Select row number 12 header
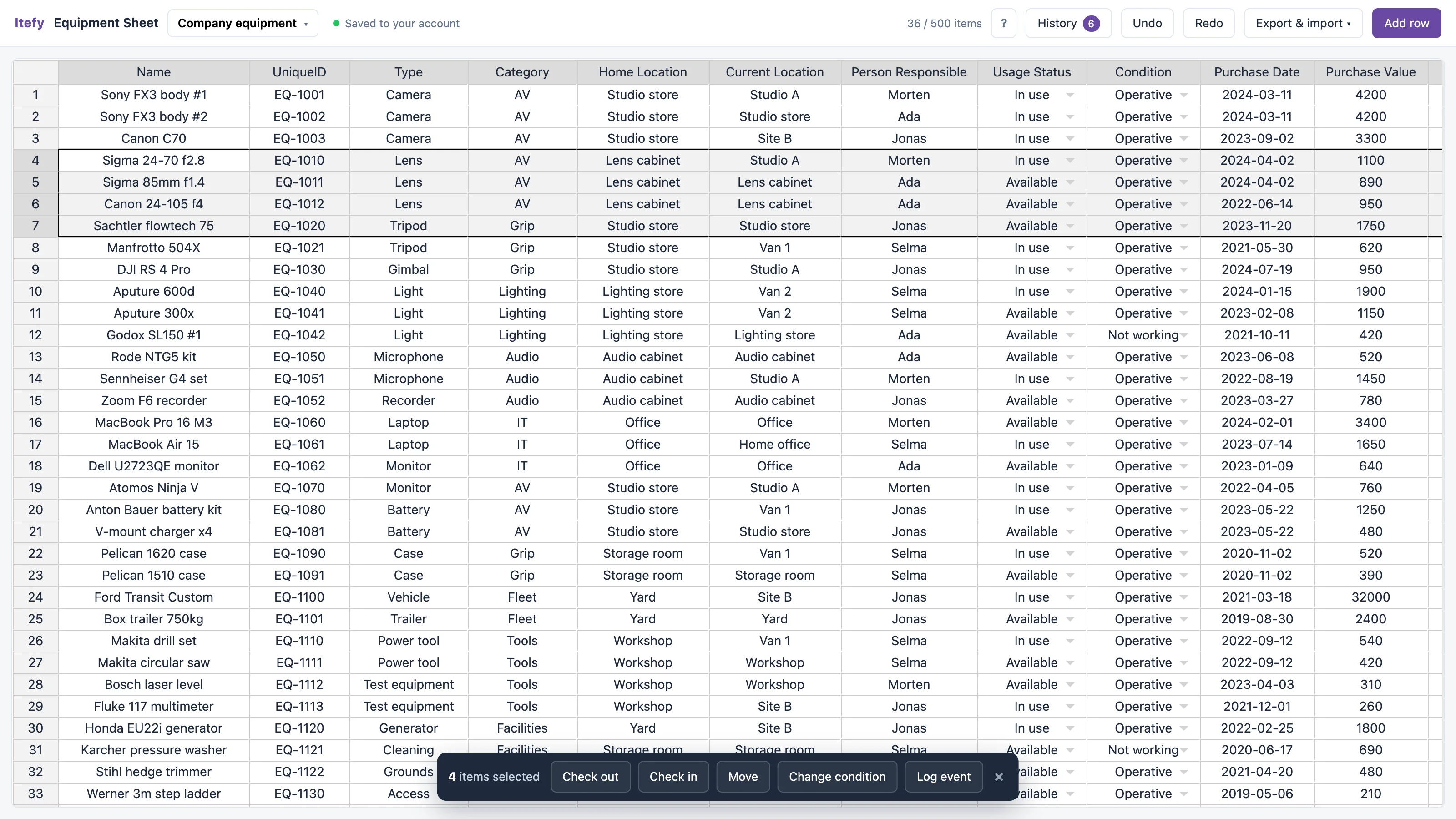Image resolution: width=1456 pixels, height=819 pixels. [x=35, y=335]
